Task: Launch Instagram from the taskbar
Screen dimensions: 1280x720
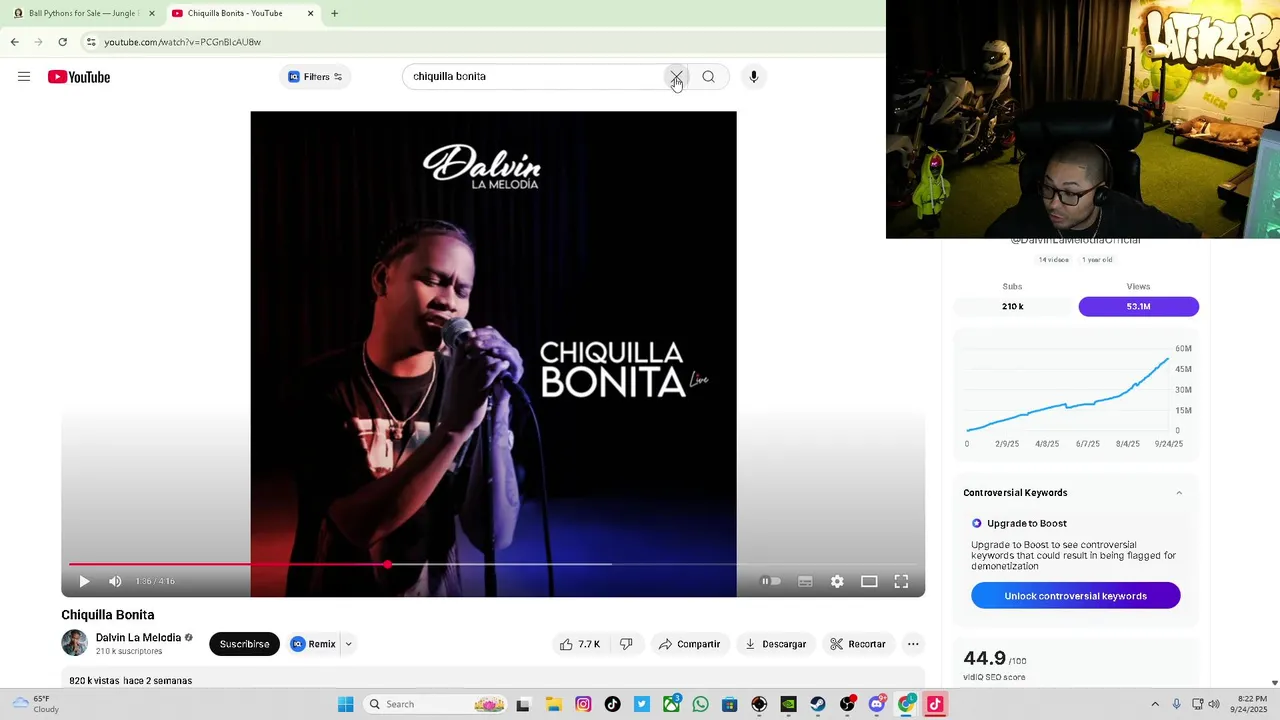Action: click(583, 704)
